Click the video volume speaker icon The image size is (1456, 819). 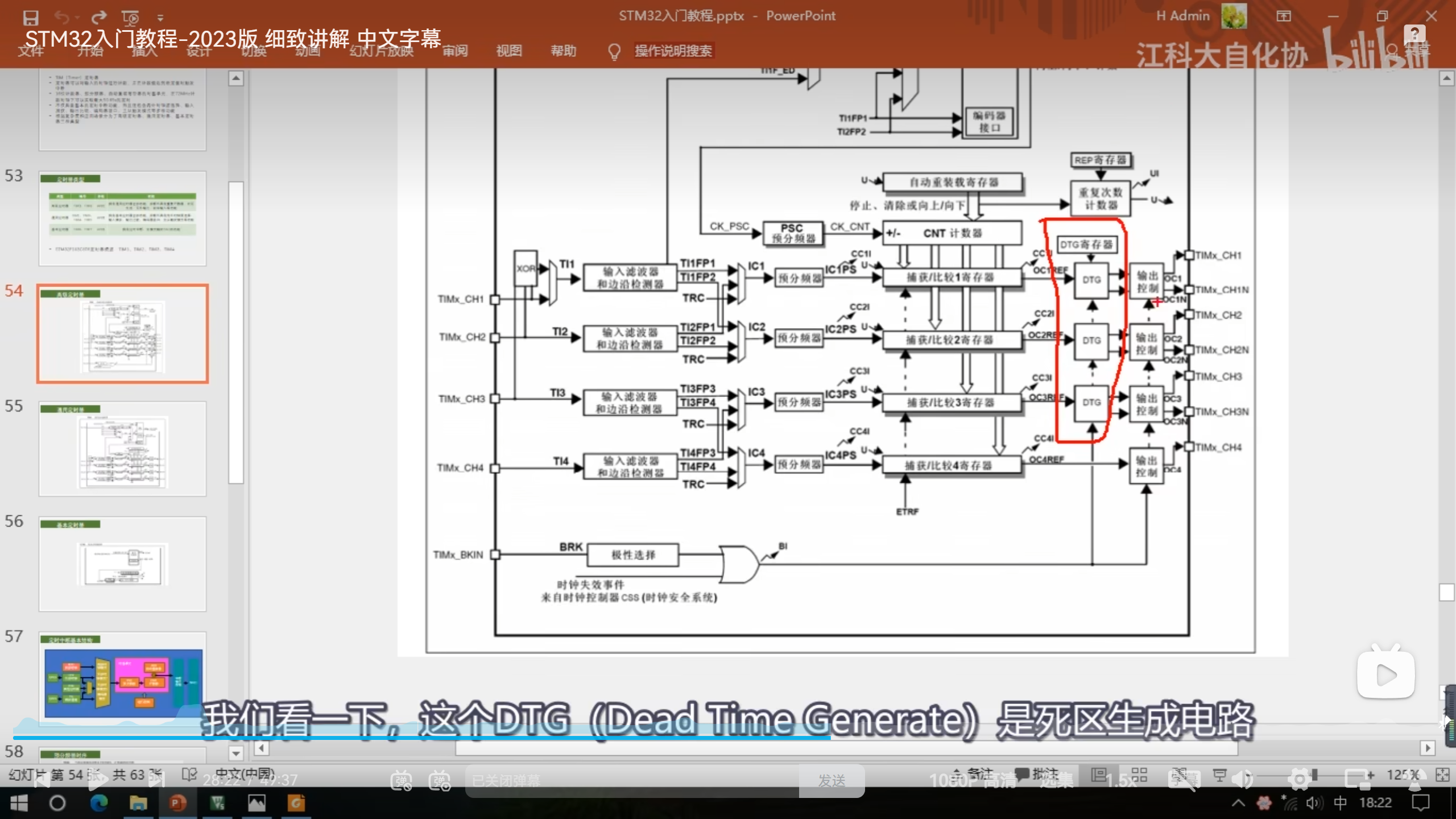click(1242, 780)
